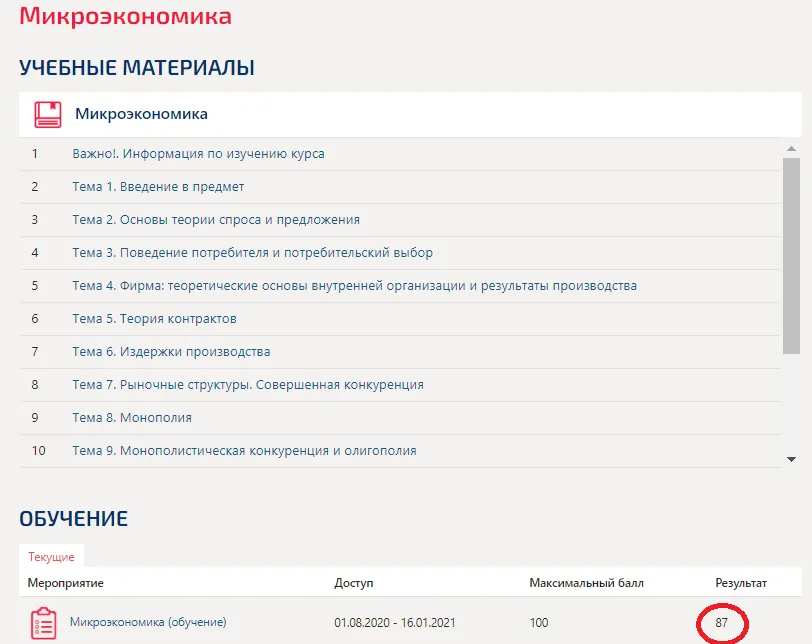812x644 pixels.
Task: Open Тема 1. Введение в предмет
Action: pos(158,187)
